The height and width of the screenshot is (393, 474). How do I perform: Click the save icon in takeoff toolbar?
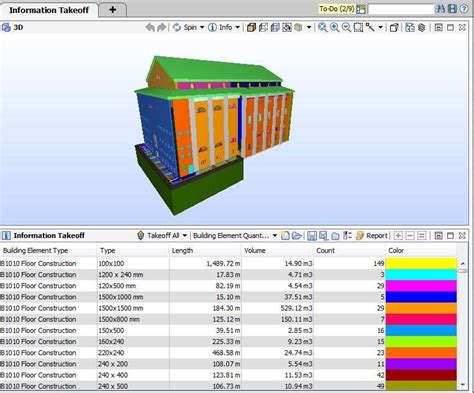(311, 236)
